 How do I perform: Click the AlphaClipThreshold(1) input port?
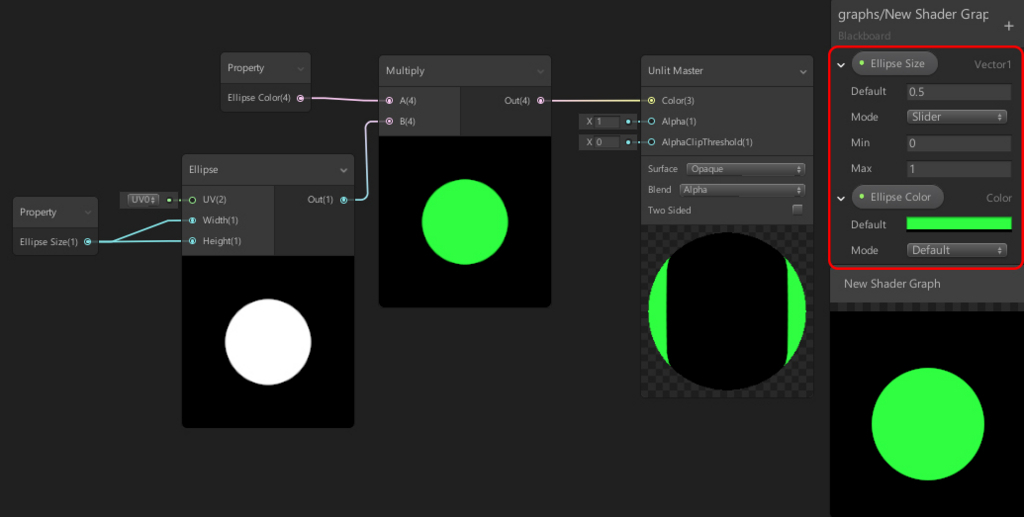pos(651,142)
